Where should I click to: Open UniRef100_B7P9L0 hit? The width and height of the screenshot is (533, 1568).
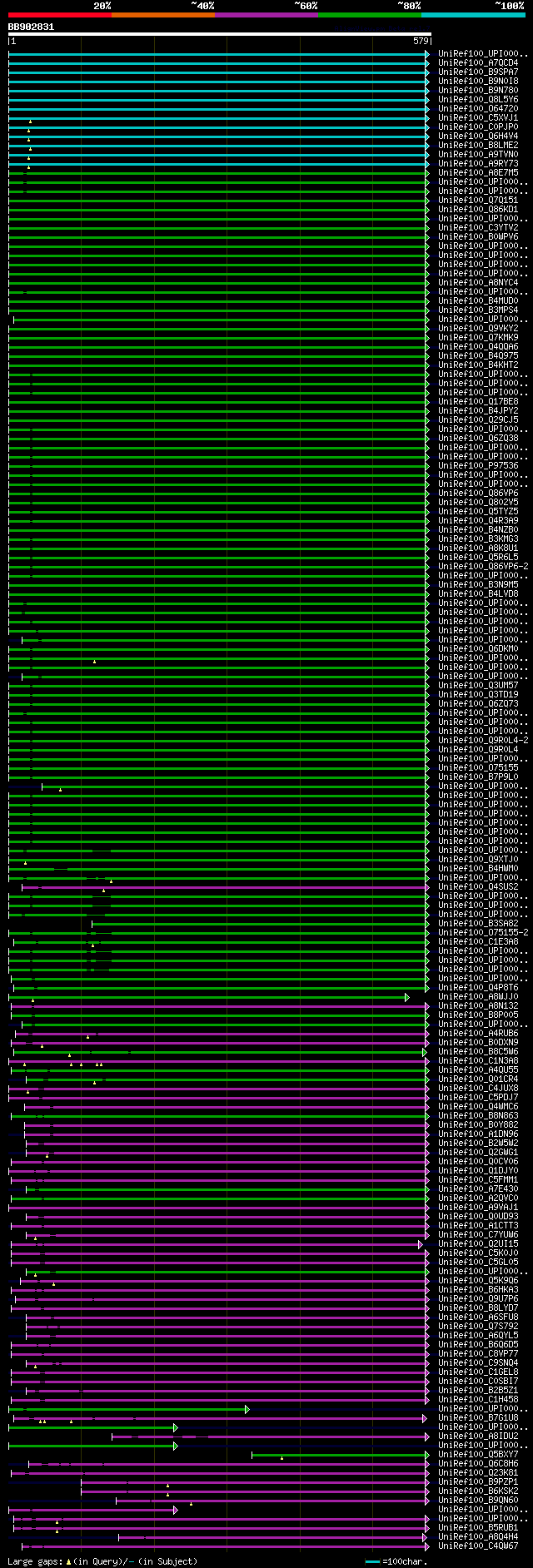point(478,777)
